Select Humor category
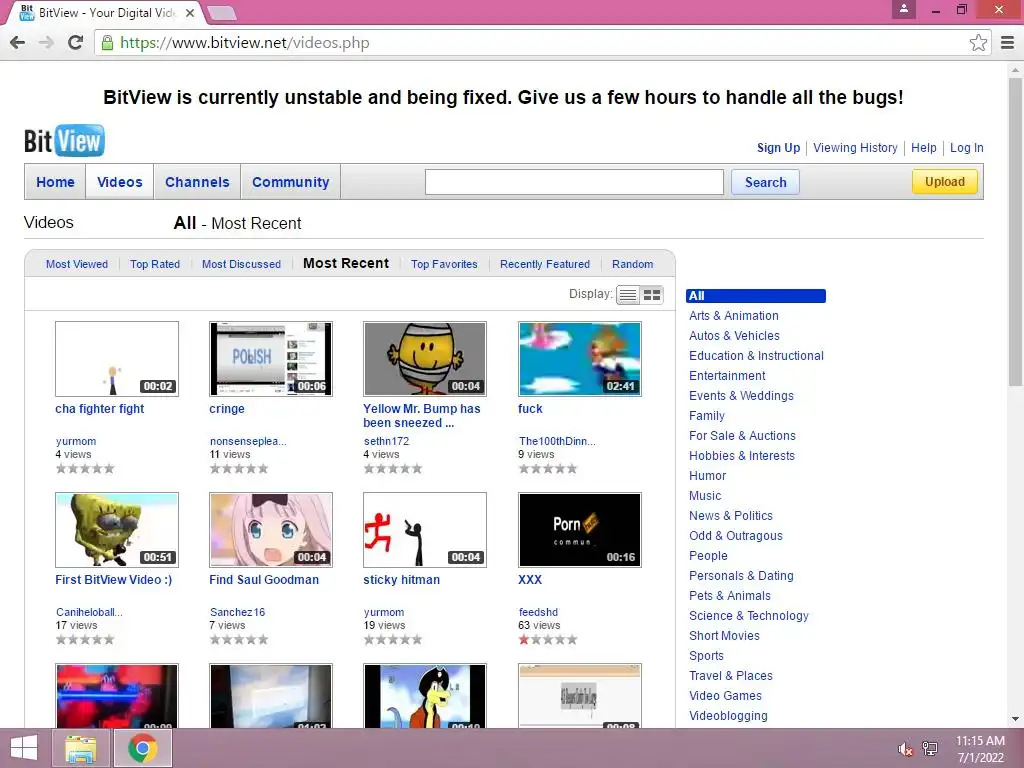Image resolution: width=1024 pixels, height=768 pixels. click(x=707, y=475)
